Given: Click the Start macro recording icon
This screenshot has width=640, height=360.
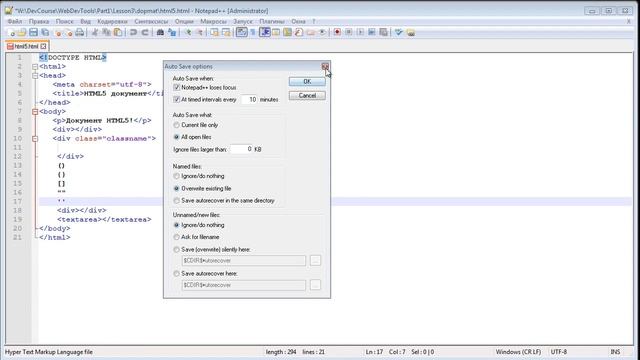Looking at the screenshot, I should [337, 32].
